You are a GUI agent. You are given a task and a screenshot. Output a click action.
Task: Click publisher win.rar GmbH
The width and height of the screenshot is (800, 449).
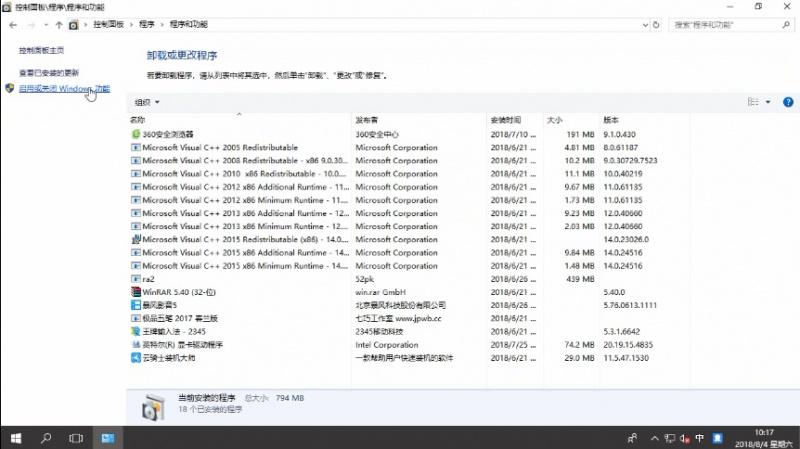click(x=381, y=292)
